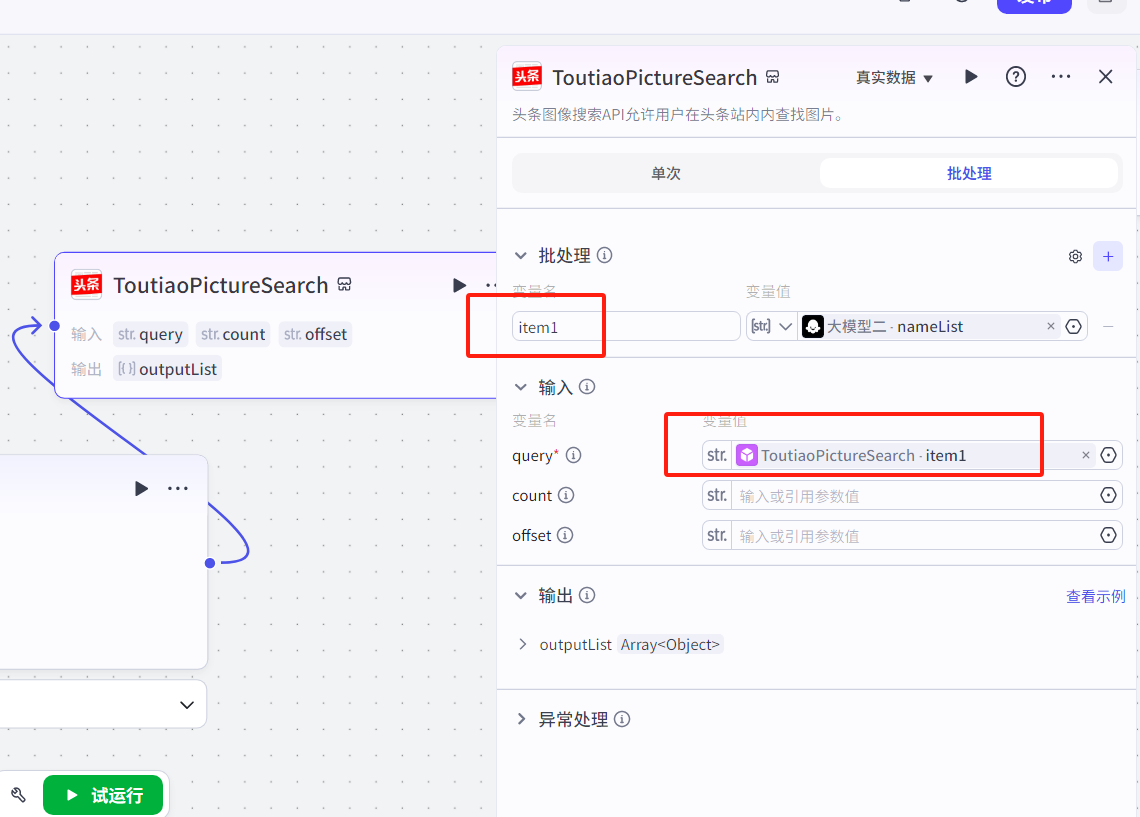Image resolution: width=1140 pixels, height=817 pixels.
Task: Click the 头条图像搜索API description text
Action: pyautogui.click(x=679, y=115)
